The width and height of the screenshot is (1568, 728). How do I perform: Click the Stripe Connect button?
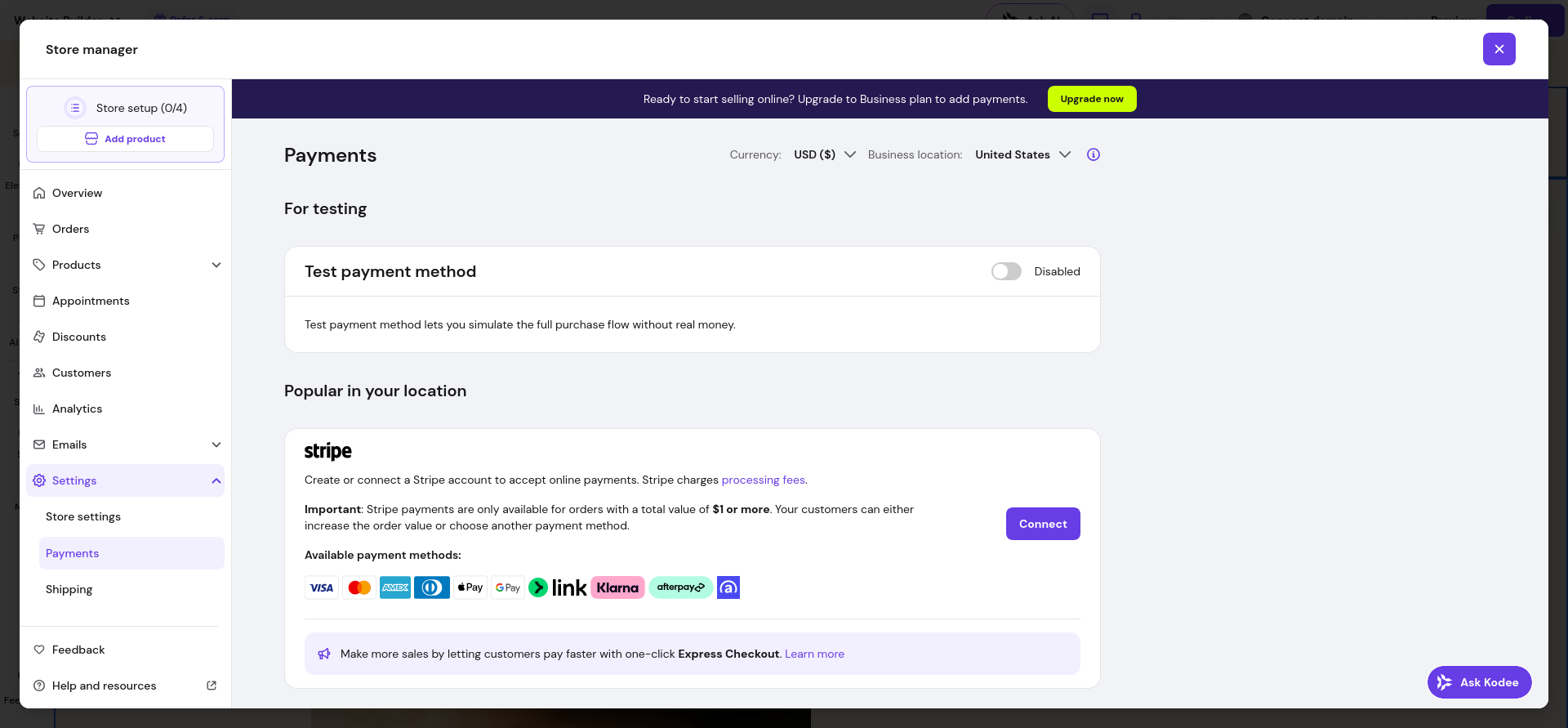[1043, 524]
